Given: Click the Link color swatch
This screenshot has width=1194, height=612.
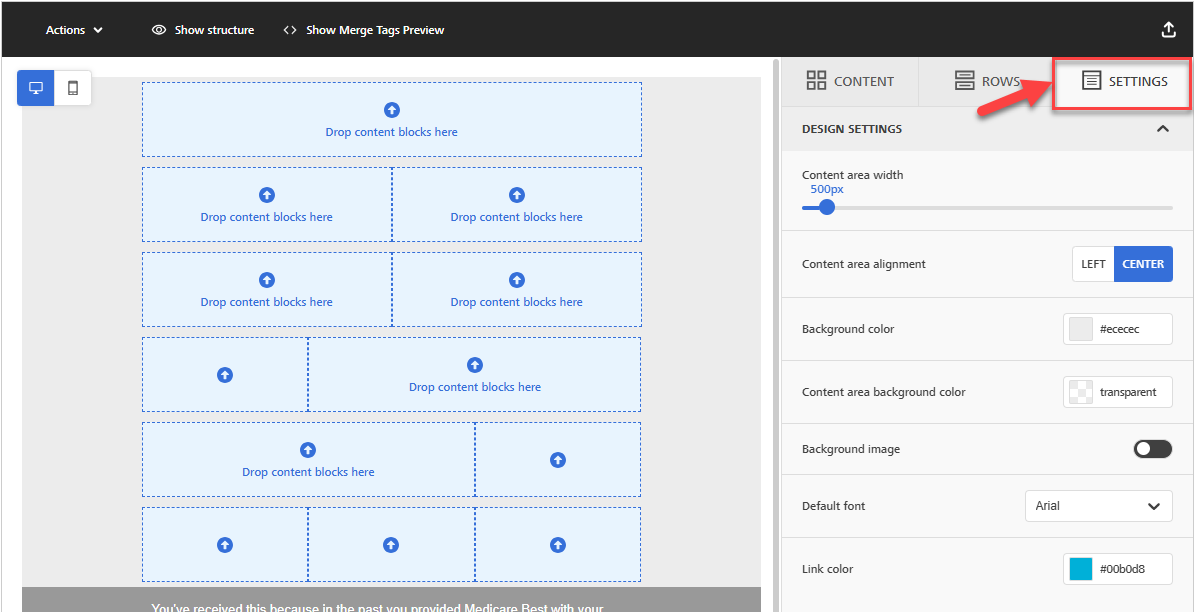Looking at the screenshot, I should coord(1081,568).
